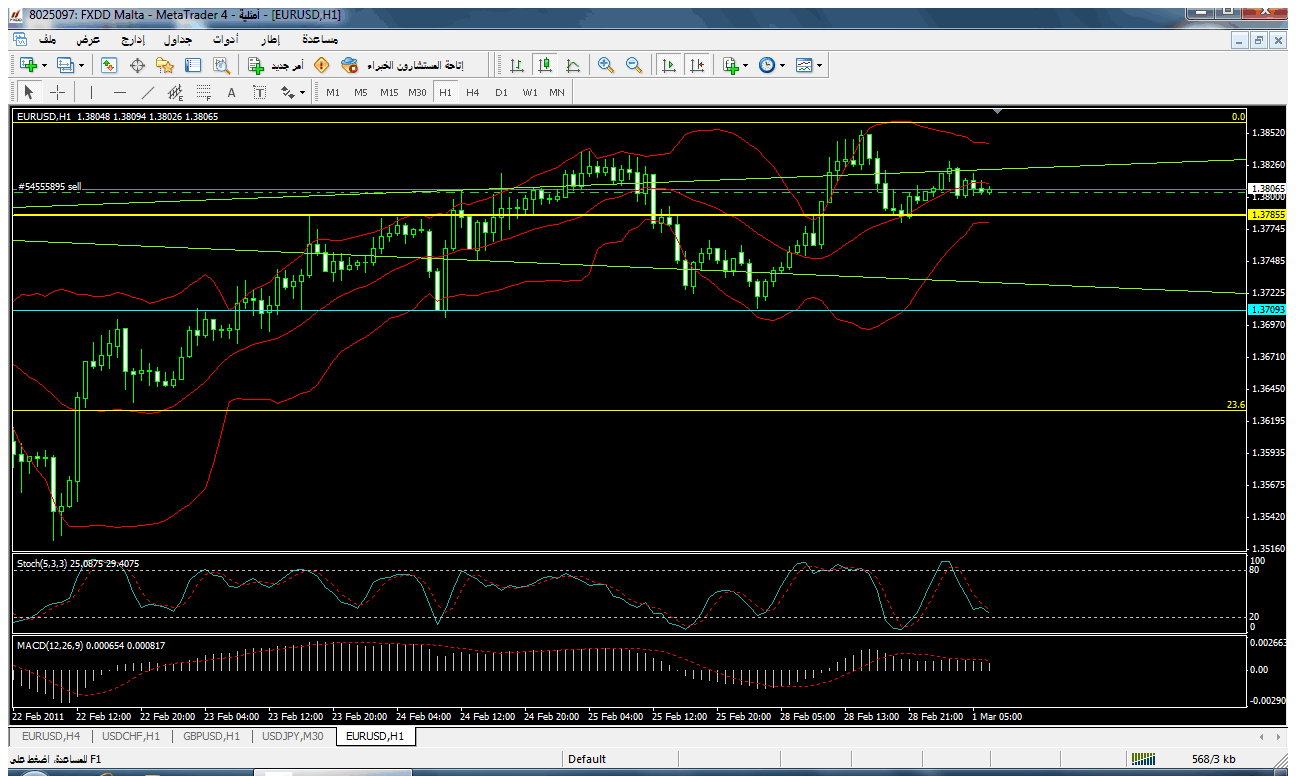This screenshot has height=776, width=1296.
Task: Switch to the EURUSD,H4 chart tab
Action: [x=49, y=736]
